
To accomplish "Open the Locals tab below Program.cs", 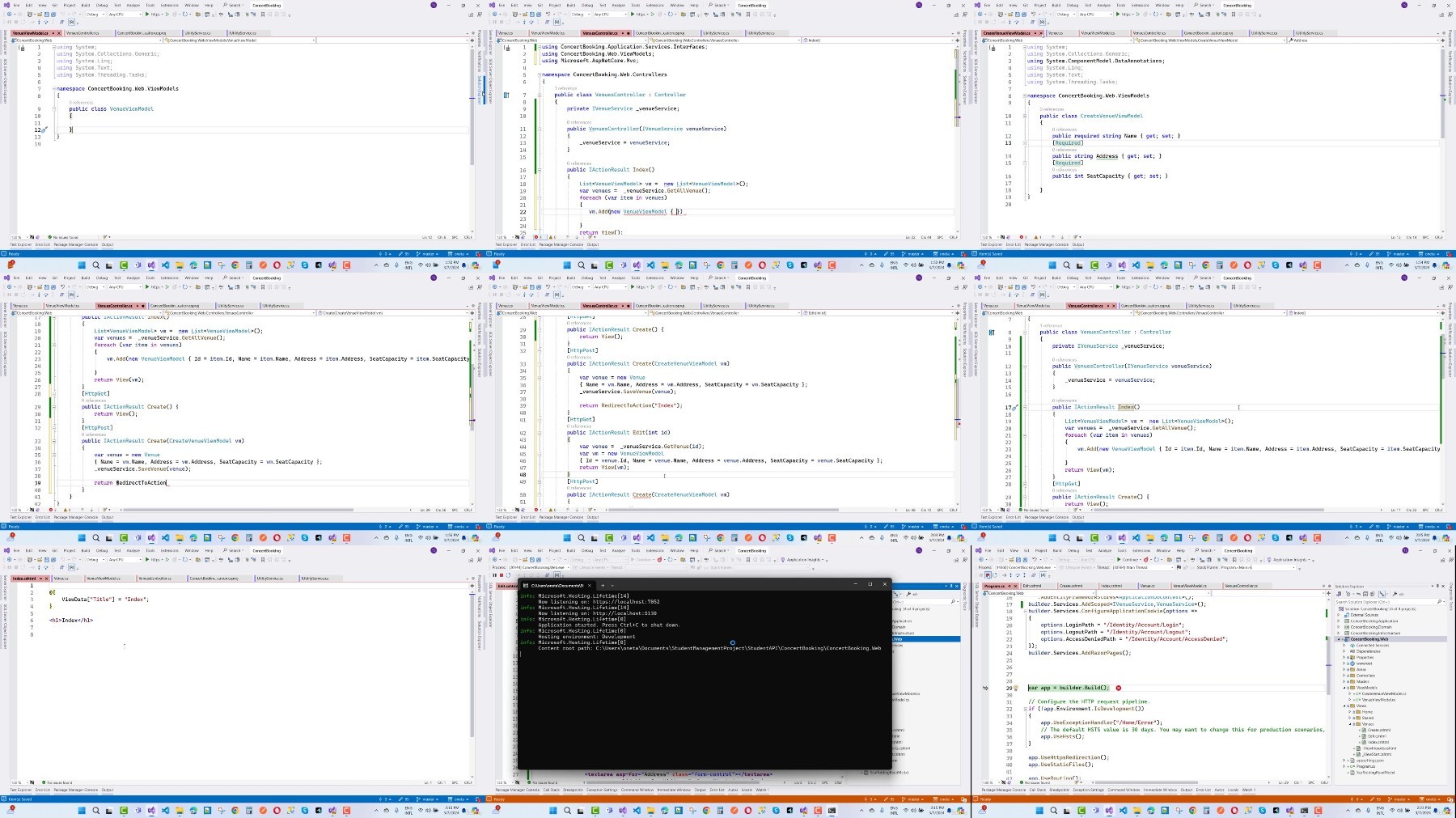I will [1233, 790].
